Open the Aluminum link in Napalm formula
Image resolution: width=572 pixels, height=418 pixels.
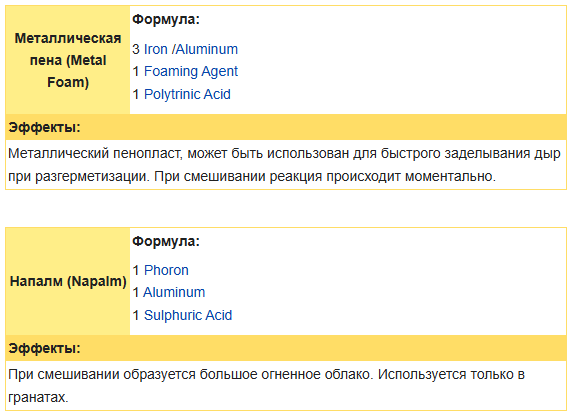(x=174, y=293)
